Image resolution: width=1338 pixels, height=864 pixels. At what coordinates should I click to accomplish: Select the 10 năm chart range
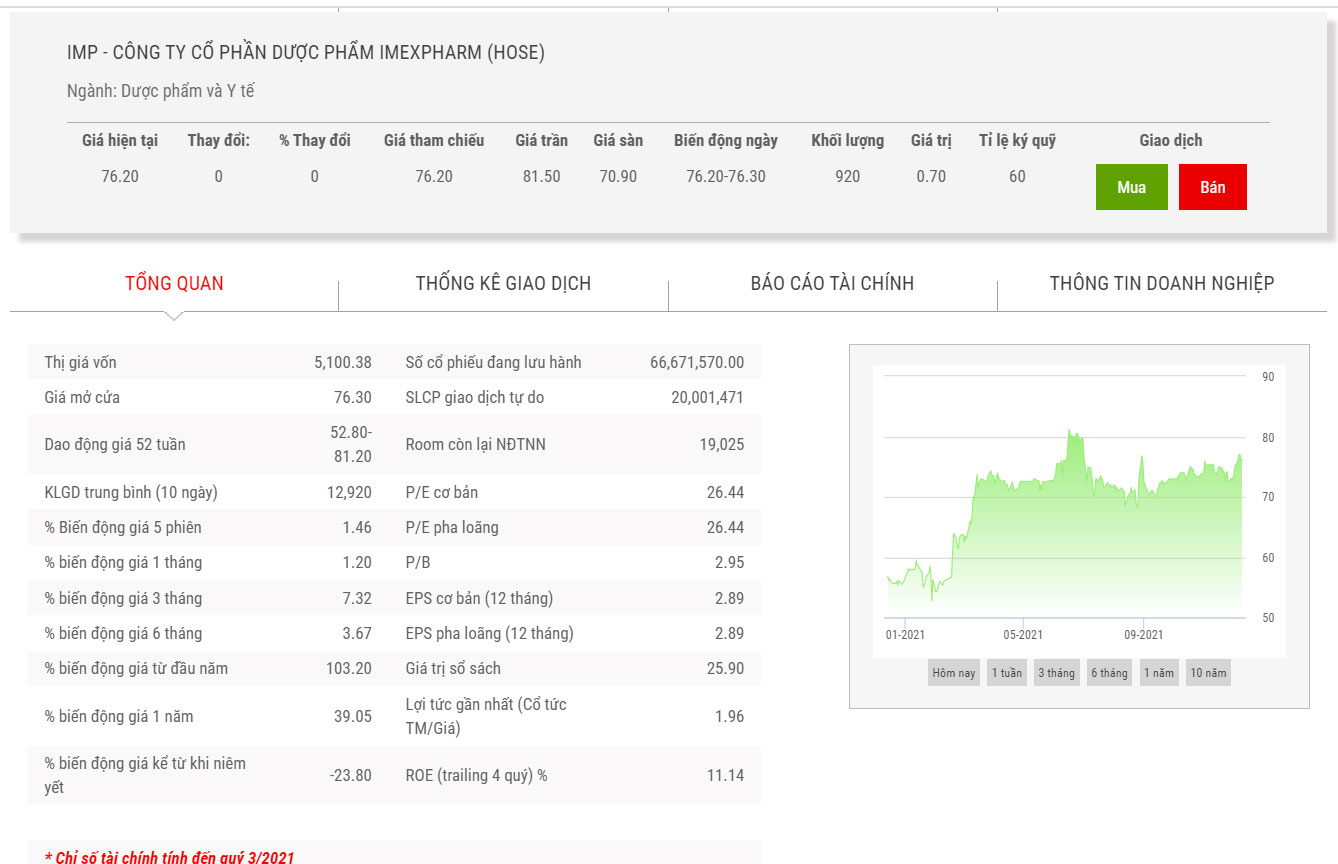pyautogui.click(x=1208, y=673)
